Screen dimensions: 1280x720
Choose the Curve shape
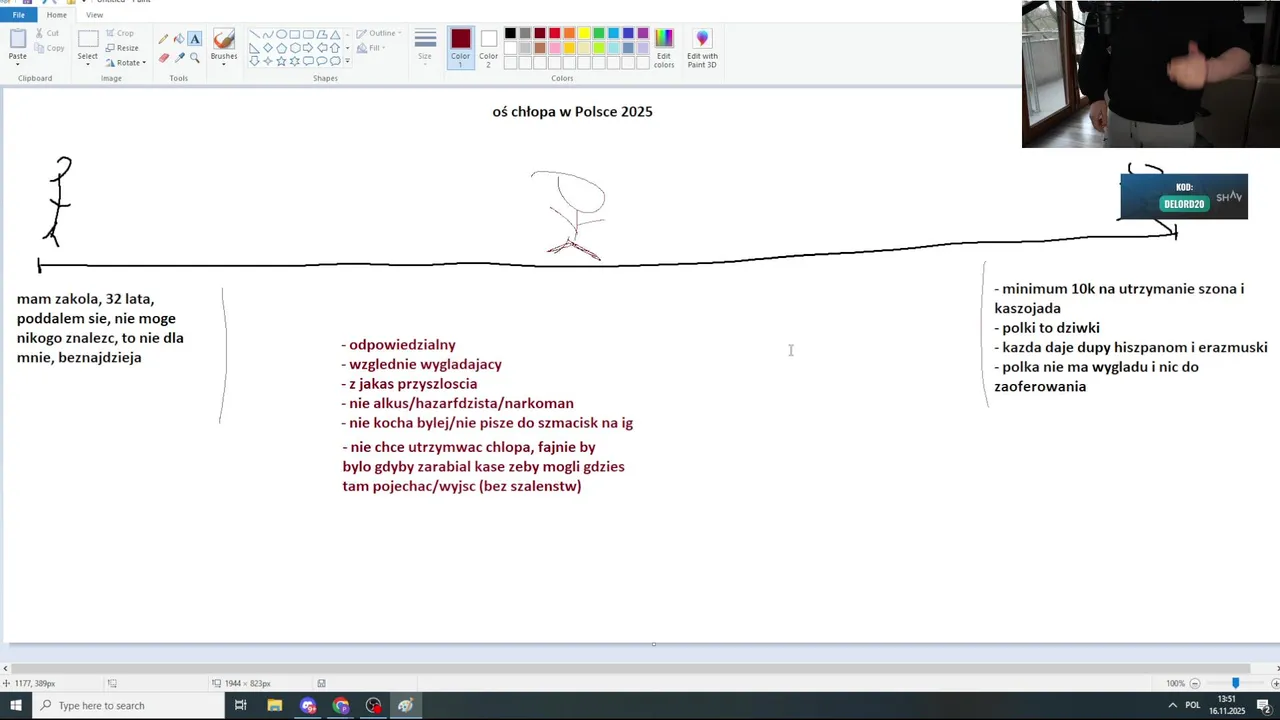[x=268, y=34]
